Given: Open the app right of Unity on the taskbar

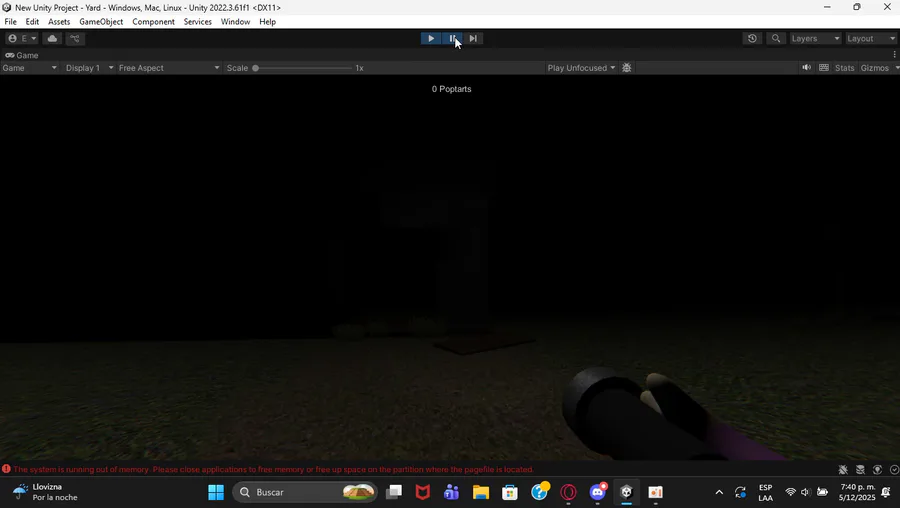Looking at the screenshot, I should 655,492.
